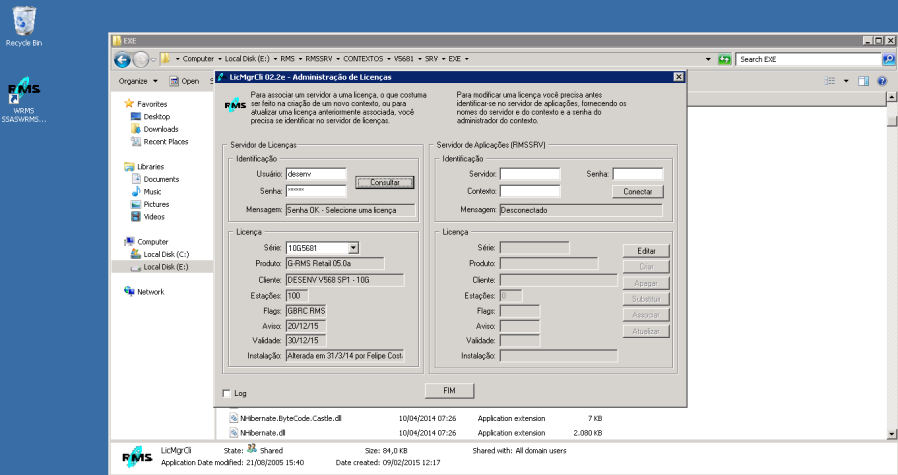This screenshot has height=475, width=898.
Task: Open the Série dropdown showing 10G5681
Action: [353, 248]
